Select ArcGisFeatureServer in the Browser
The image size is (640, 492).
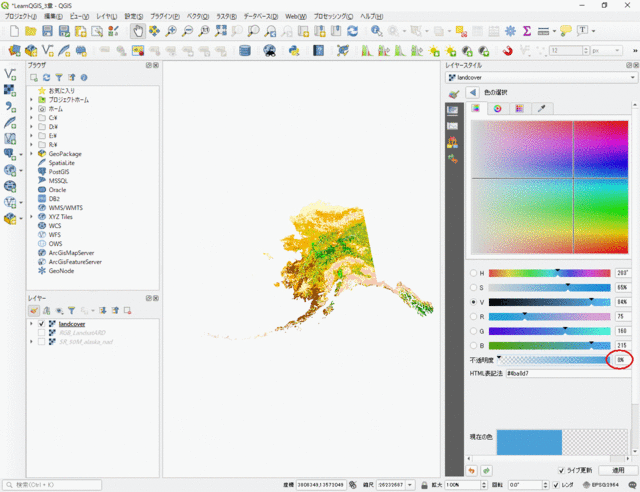(75, 262)
